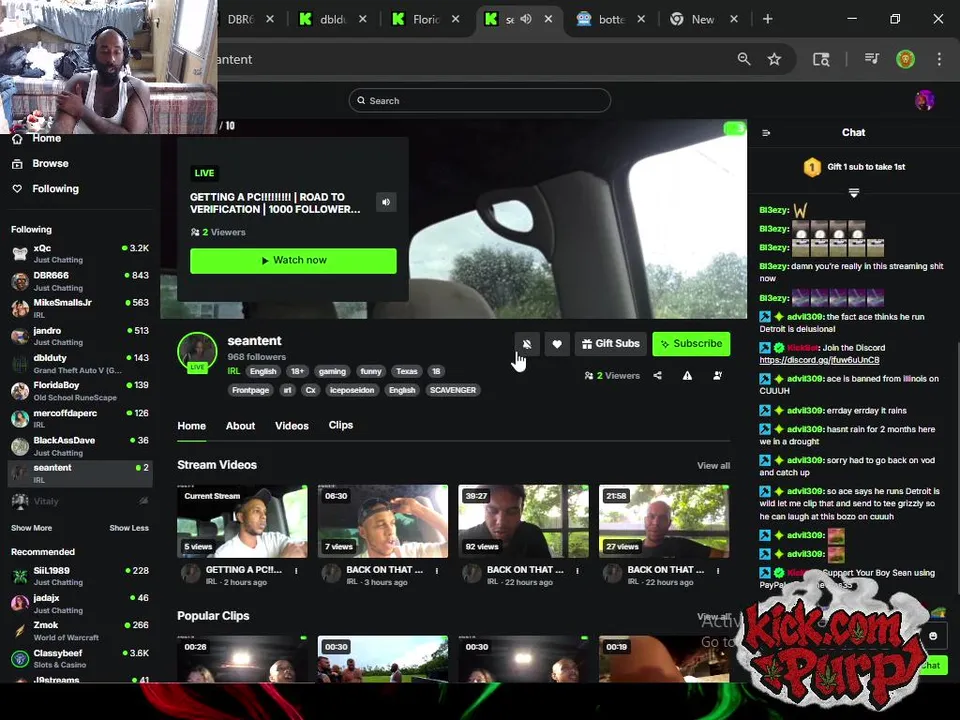Viewport: 960px width, 720px height.
Task: Open MikeSmallsJr channel in sidebar
Action: [80, 308]
